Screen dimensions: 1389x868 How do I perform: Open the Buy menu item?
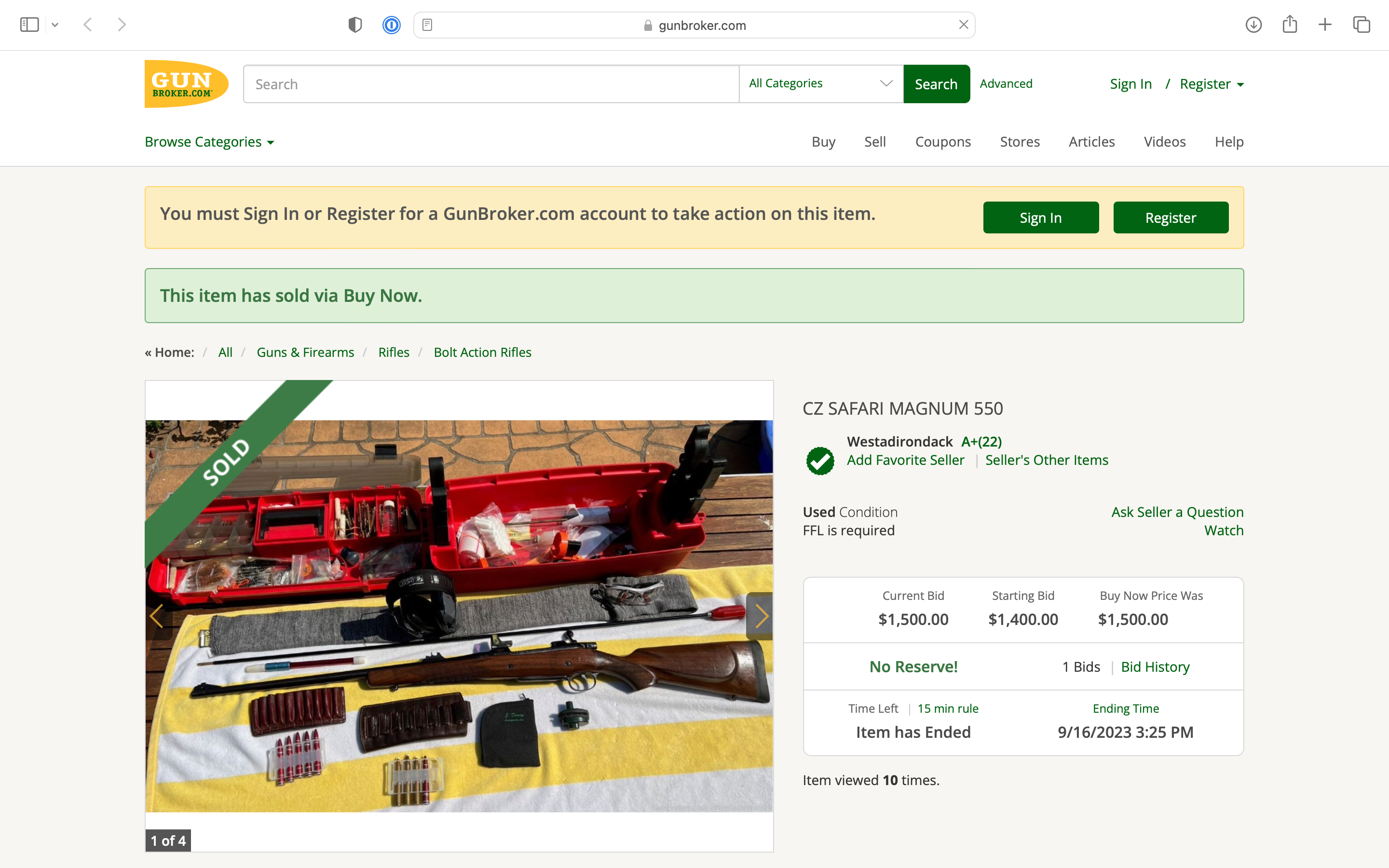[823, 142]
